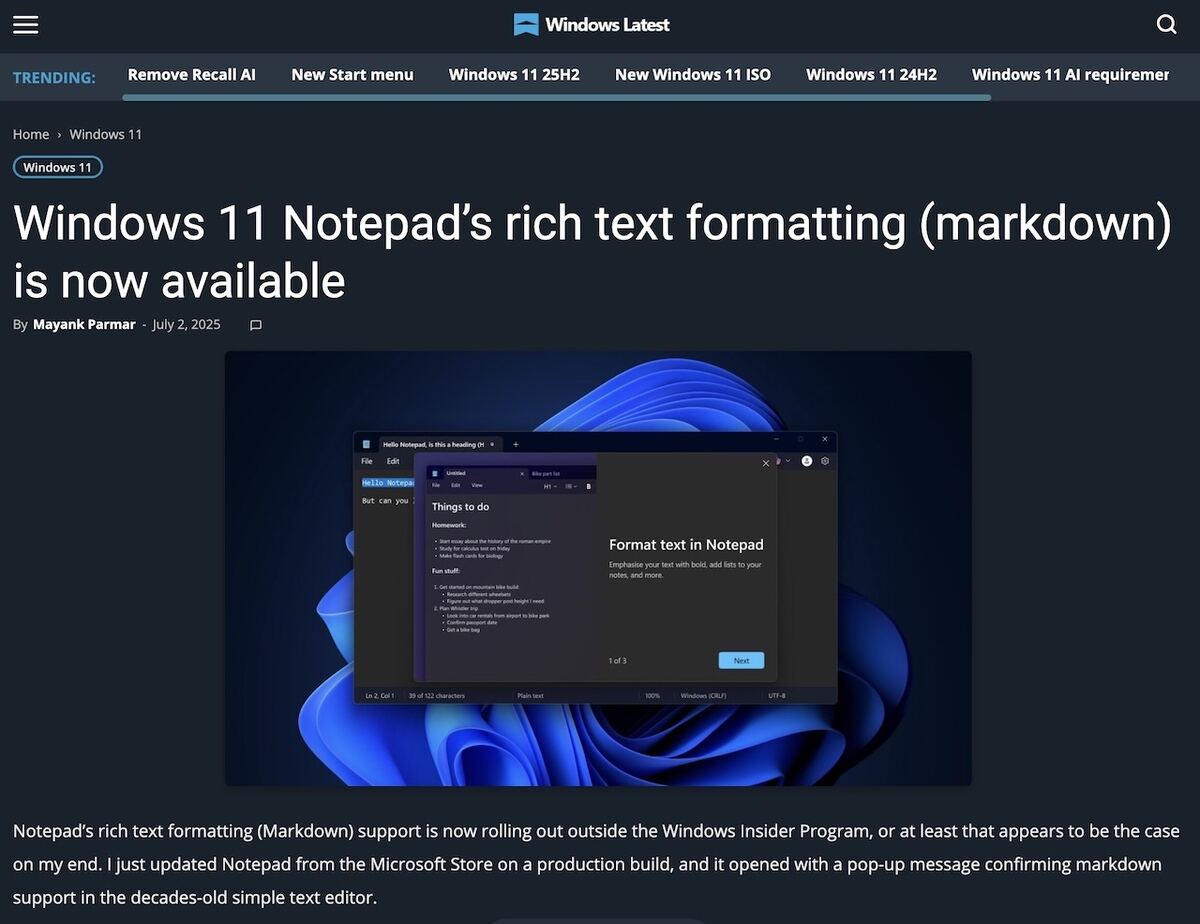Click the Windows Latest logo
Viewport: 1200px width, 924px height.
point(591,24)
